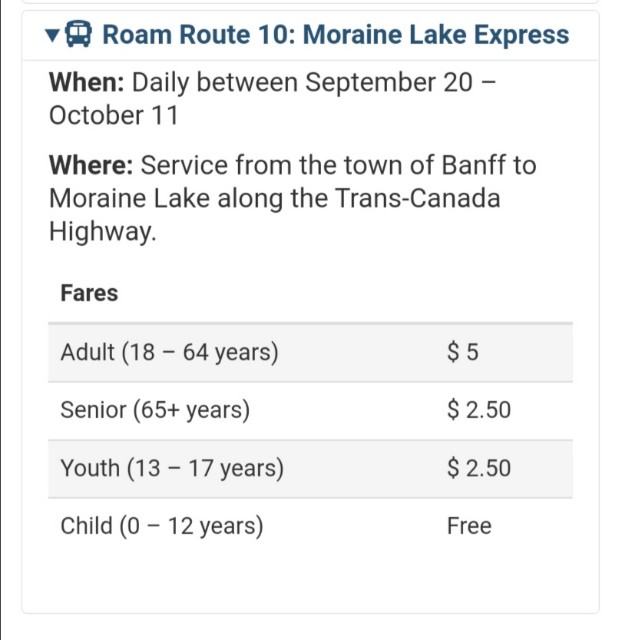
Task: Click the bus icon beside Roam Route 10
Action: [x=79, y=34]
